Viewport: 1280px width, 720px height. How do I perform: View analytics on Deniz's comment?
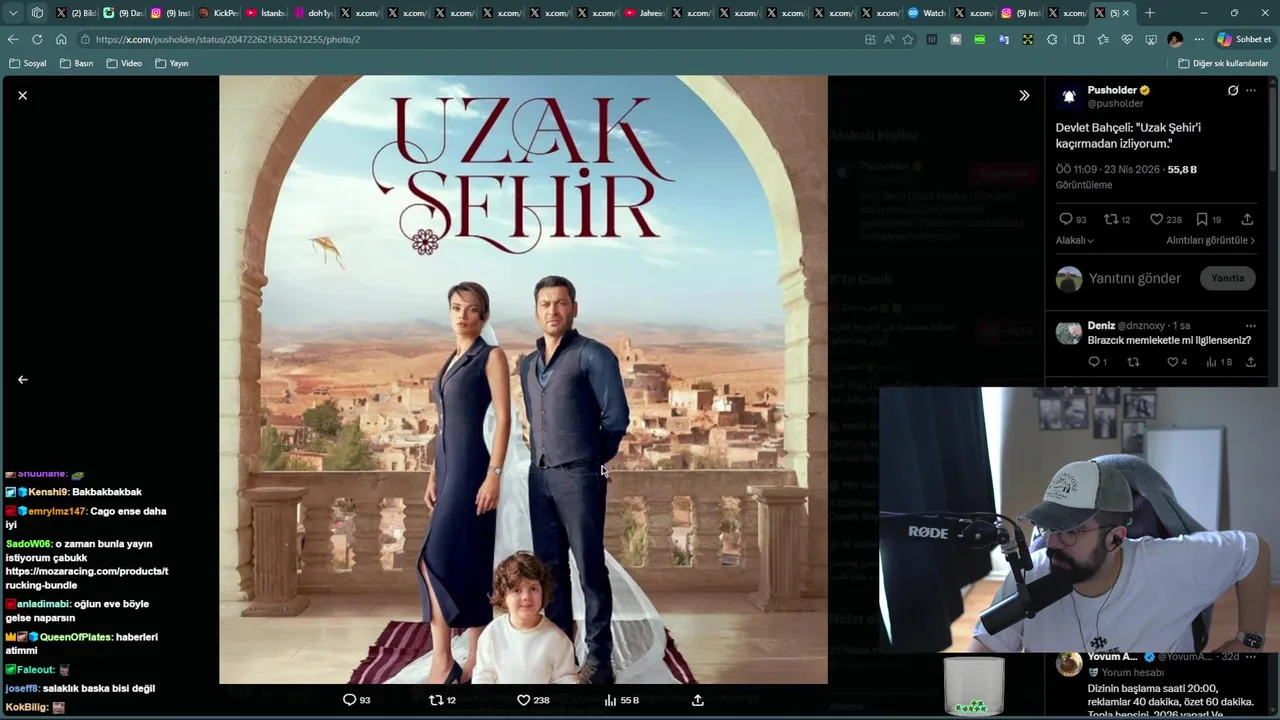coord(1221,362)
